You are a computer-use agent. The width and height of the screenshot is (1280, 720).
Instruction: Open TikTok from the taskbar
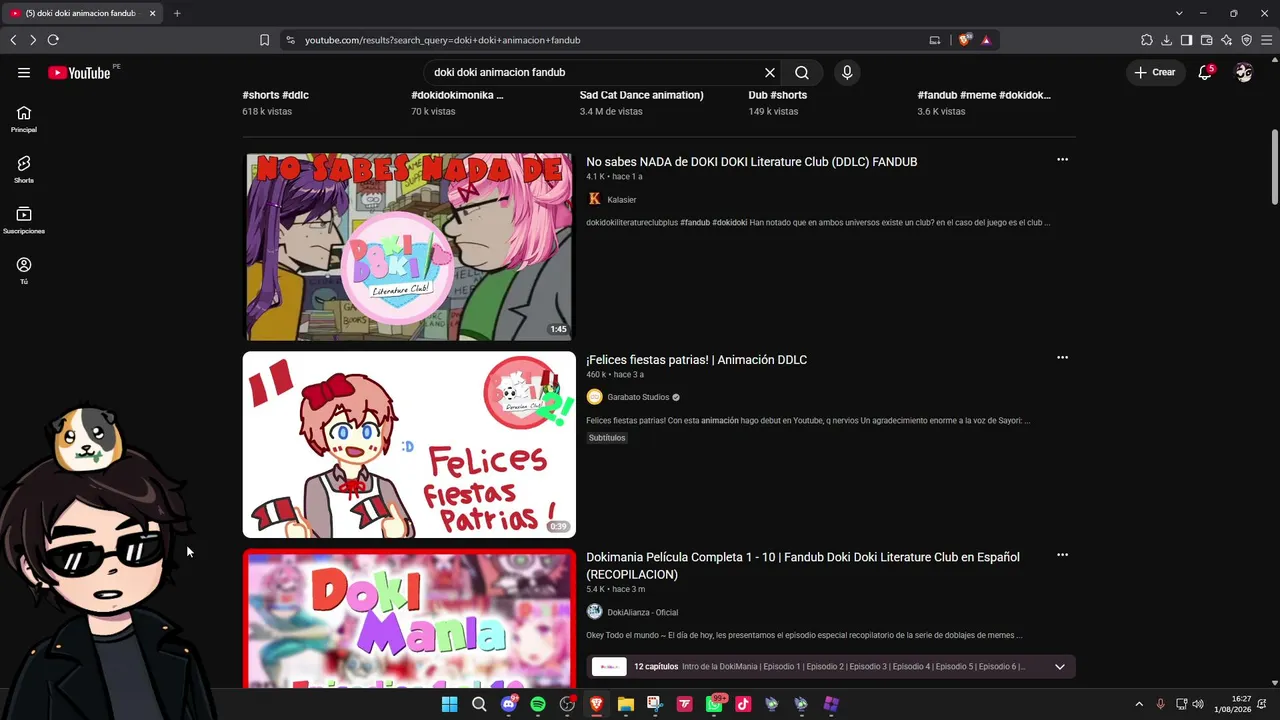point(743,704)
